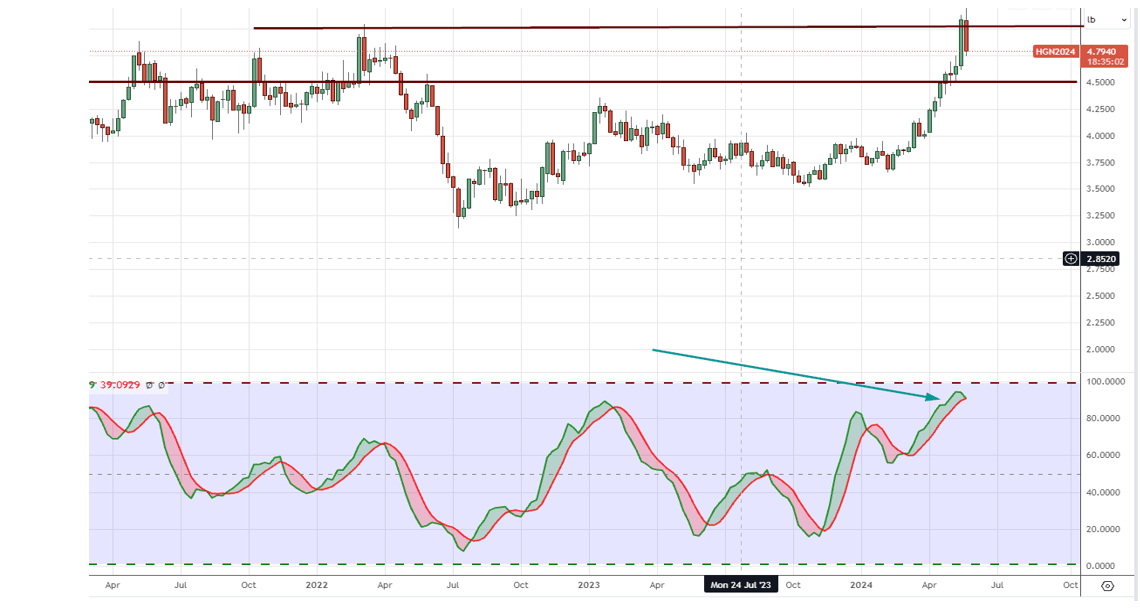The image size is (1140, 609).
Task: Click the 2.8520 crosshair price label
Action: point(1101,259)
